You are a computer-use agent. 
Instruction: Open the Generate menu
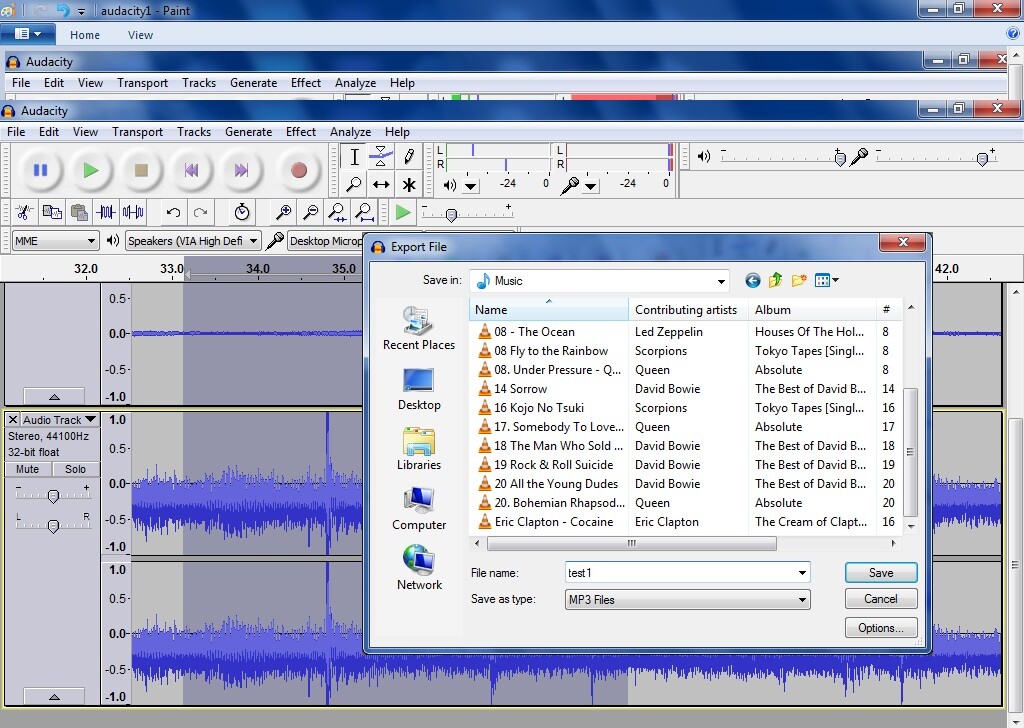pyautogui.click(x=248, y=132)
